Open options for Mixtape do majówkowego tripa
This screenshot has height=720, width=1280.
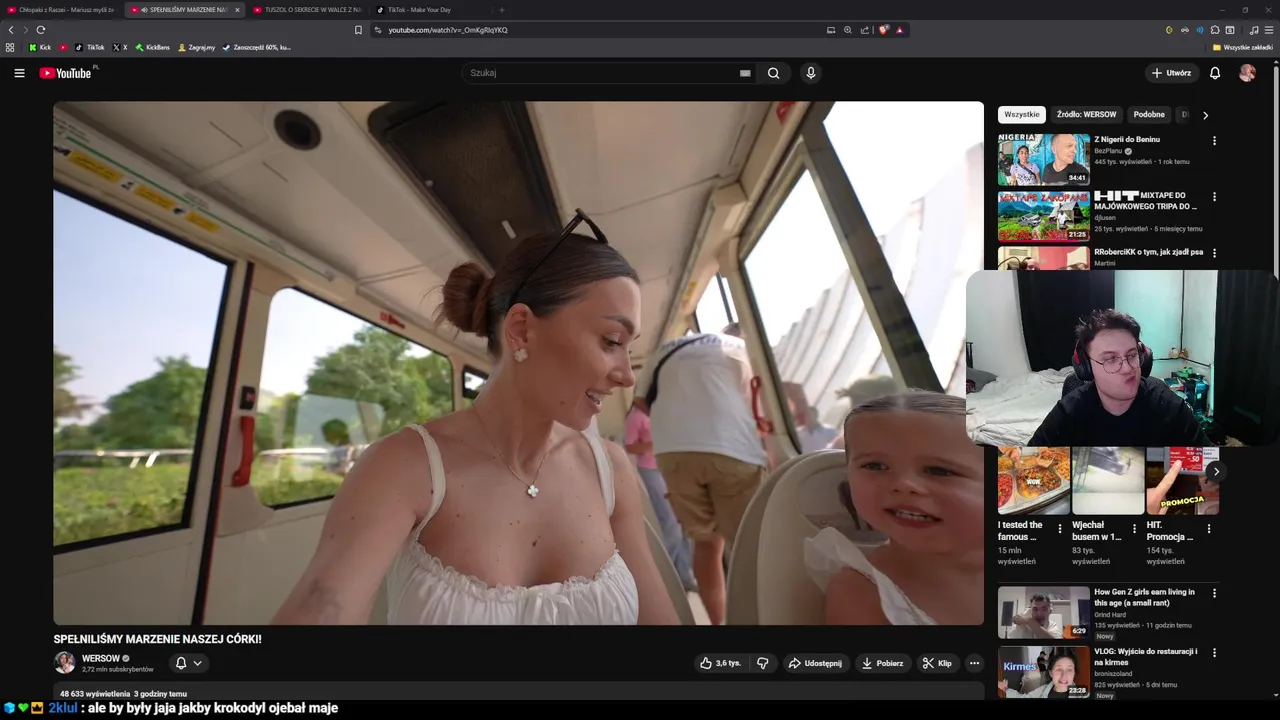point(1215,197)
